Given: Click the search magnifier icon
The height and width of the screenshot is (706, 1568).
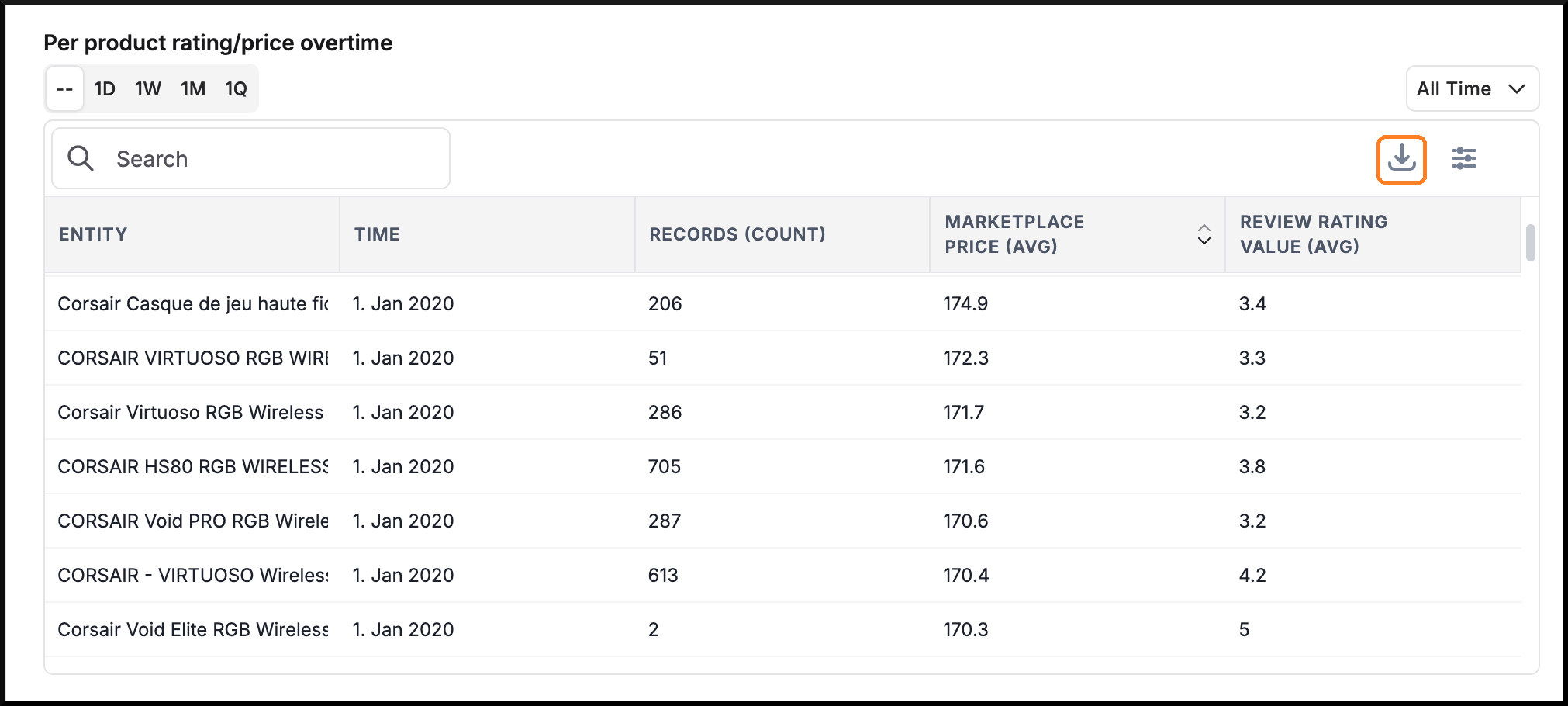Looking at the screenshot, I should (x=81, y=158).
